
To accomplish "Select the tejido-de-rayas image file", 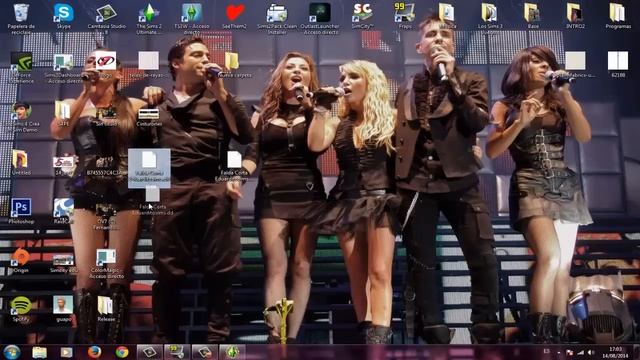I will coord(149,64).
